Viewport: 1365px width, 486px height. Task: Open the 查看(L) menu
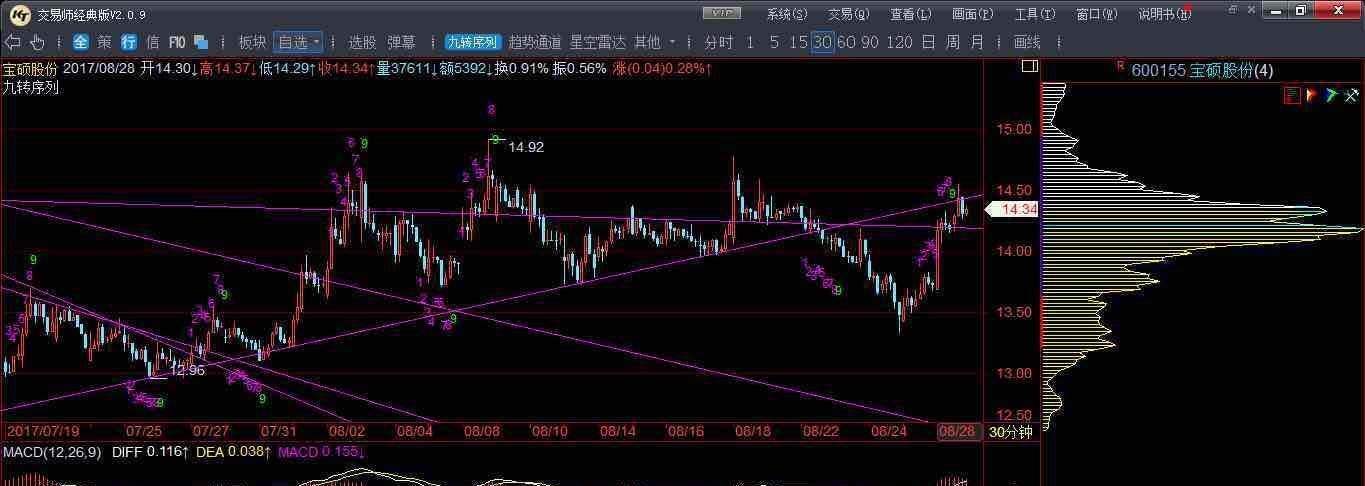pos(910,14)
